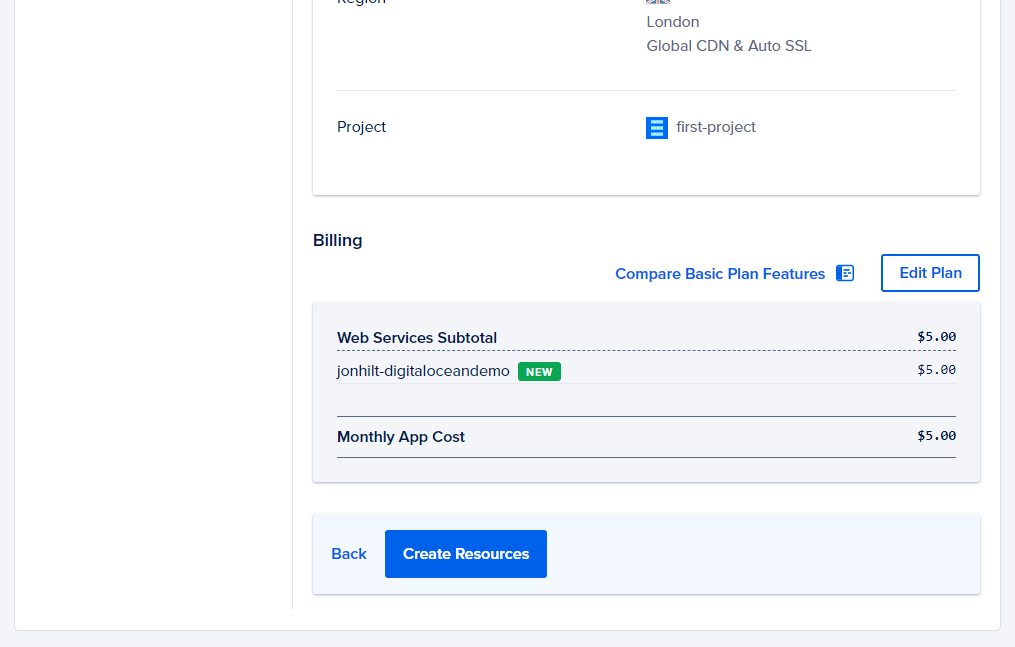This screenshot has height=647, width=1015.
Task: Click the Web Services Subtotal label
Action: pos(417,338)
